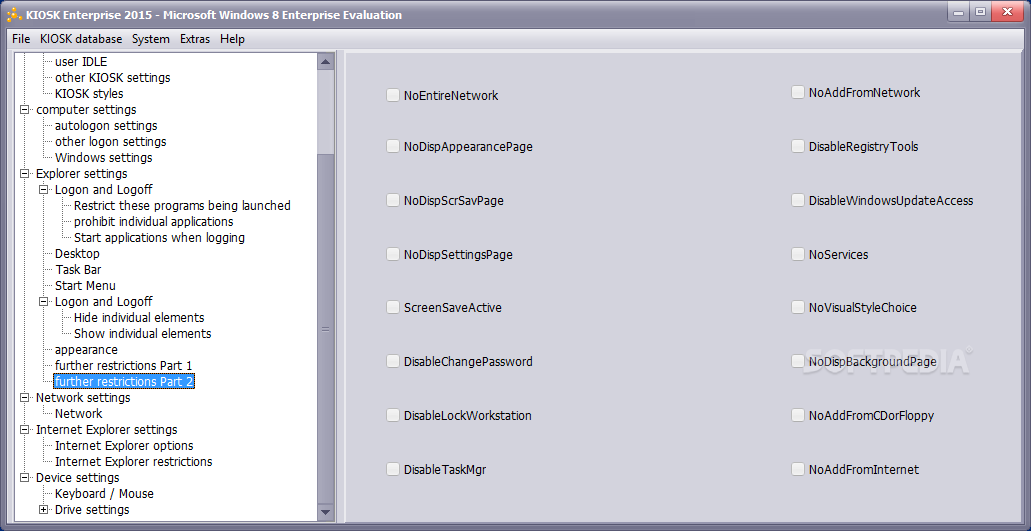Click the KIOSK Enterprise title bar app icon
The image size is (1031, 531).
click(14, 14)
